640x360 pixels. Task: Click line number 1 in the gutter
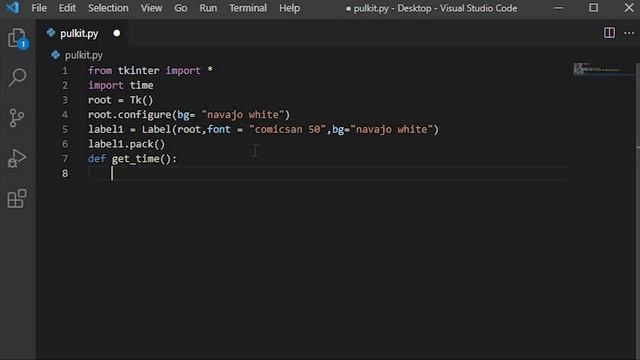click(x=64, y=71)
